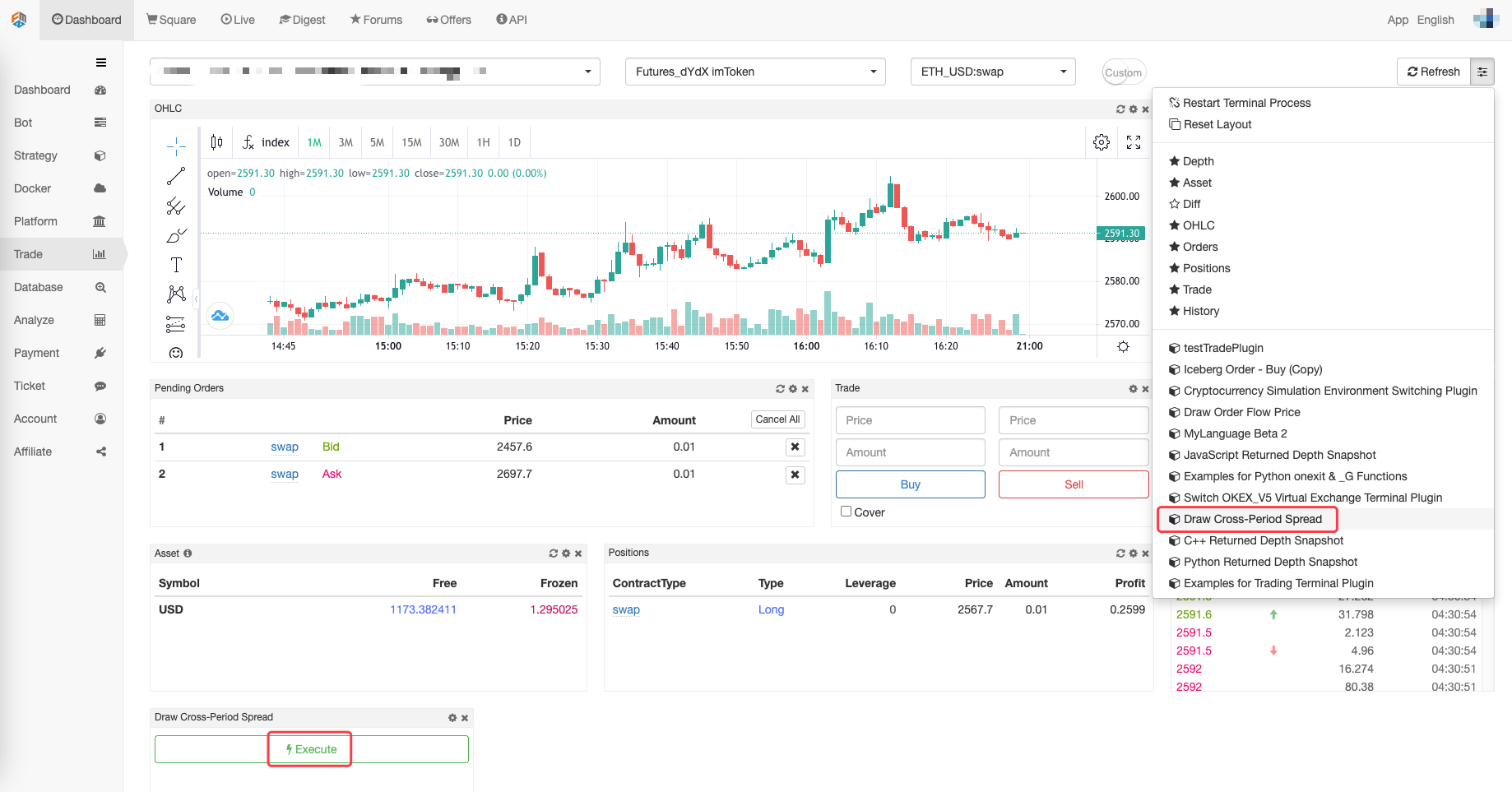This screenshot has height=792, width=1512.
Task: Click the Asset info icon
Action: (188, 553)
